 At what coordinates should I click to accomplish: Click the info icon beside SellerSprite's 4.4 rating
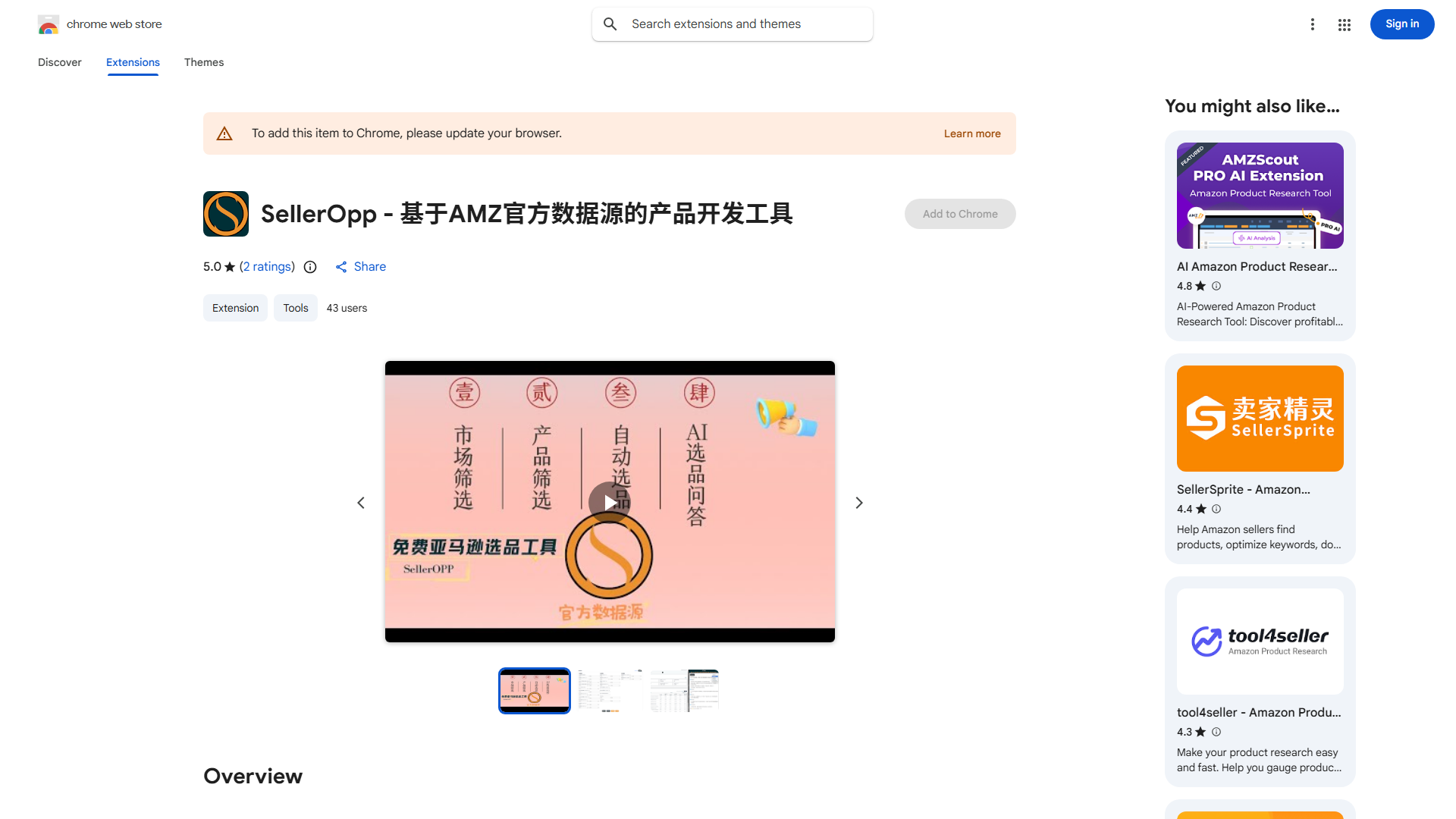coord(1216,509)
